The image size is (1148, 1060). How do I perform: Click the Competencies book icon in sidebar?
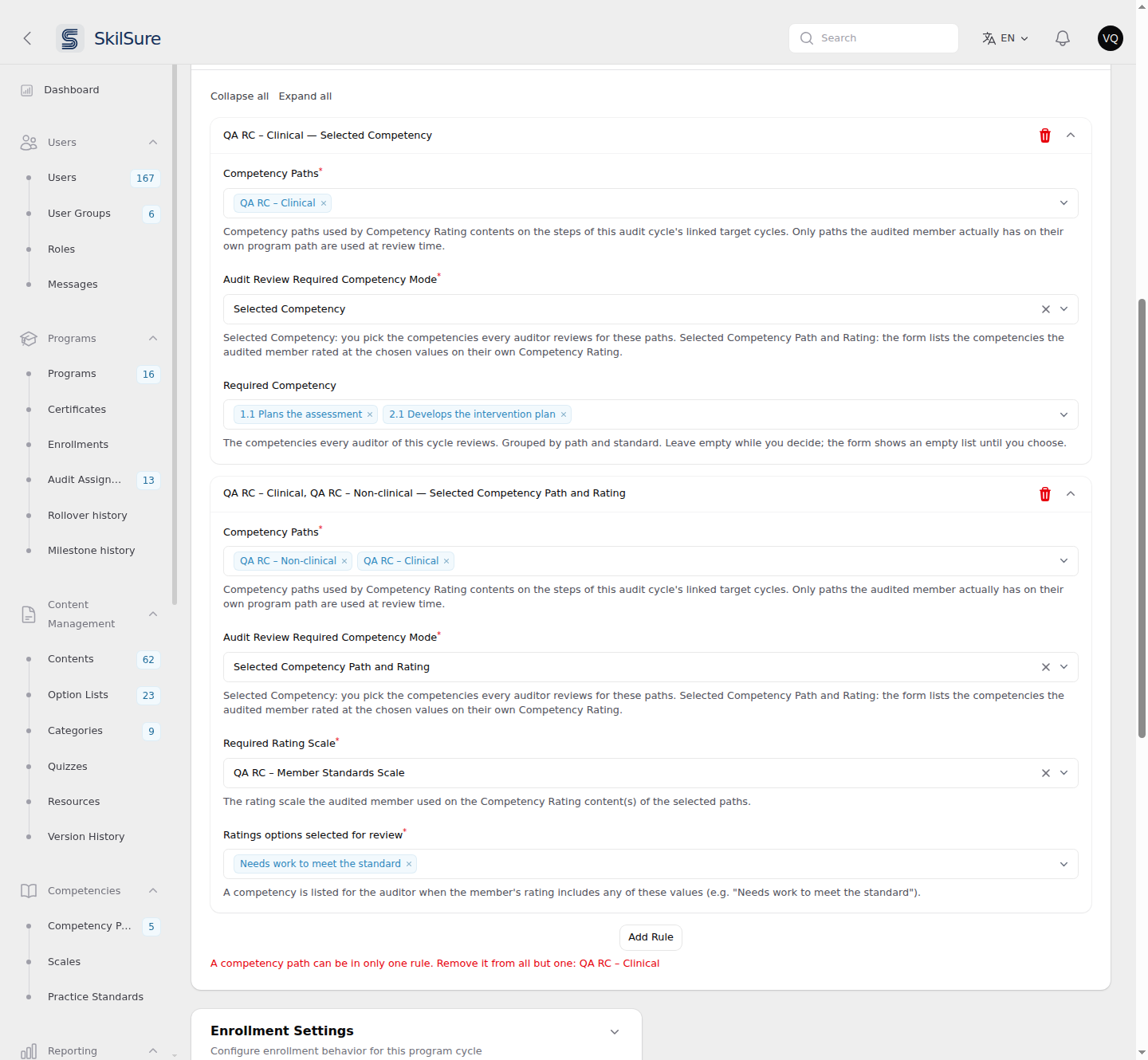pos(29,891)
